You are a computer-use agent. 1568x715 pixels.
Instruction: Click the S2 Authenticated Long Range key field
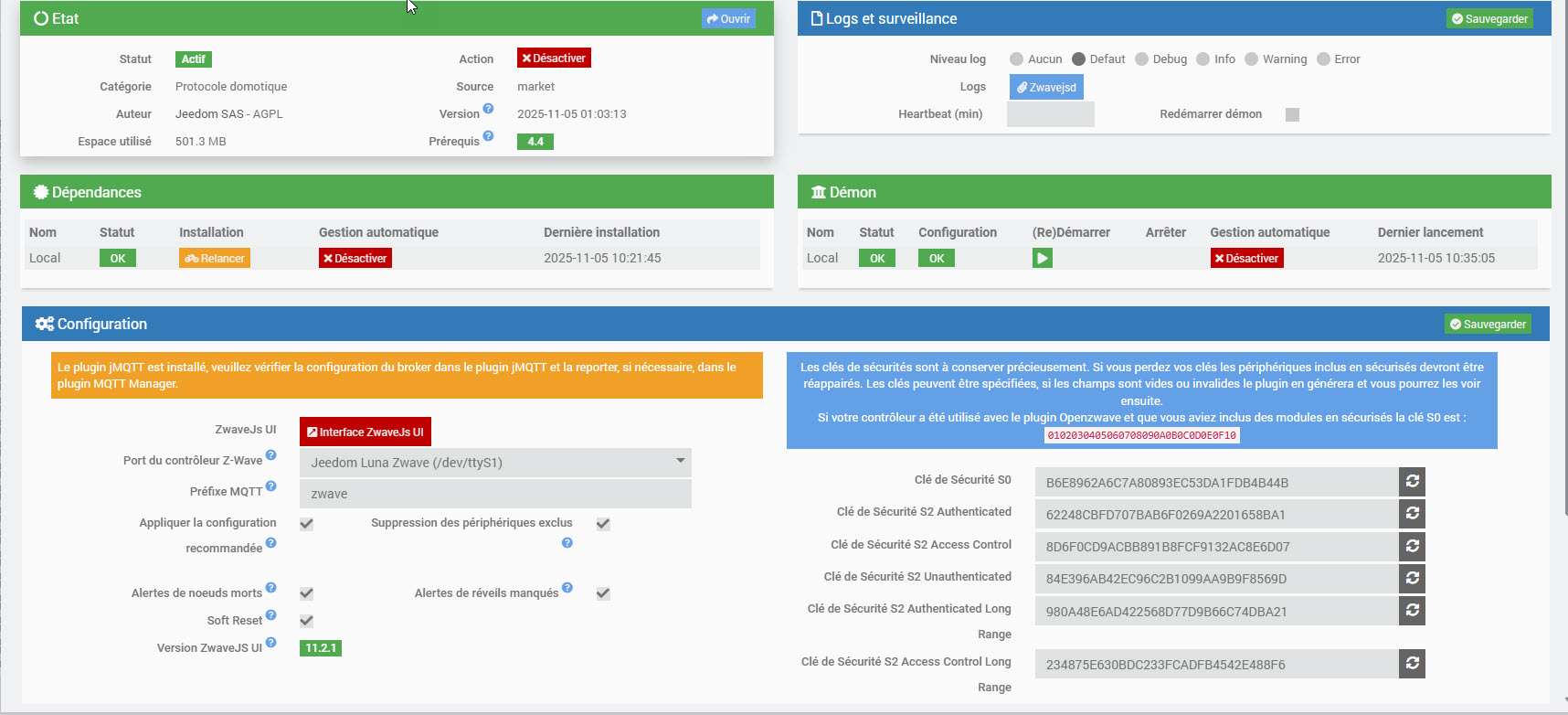pos(1217,611)
